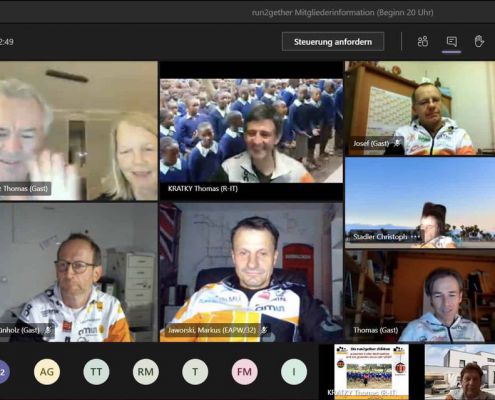
Task: Click KRATKY Thomas video tile
Action: pyautogui.click(x=251, y=131)
